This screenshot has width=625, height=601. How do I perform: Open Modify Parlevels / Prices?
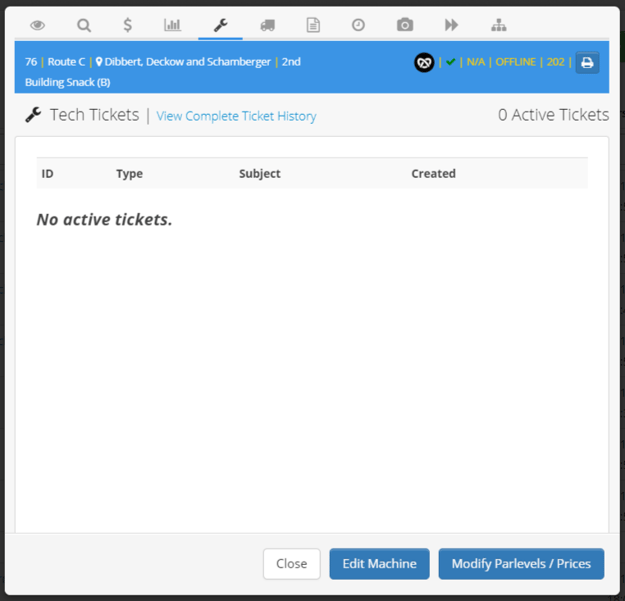(x=521, y=564)
